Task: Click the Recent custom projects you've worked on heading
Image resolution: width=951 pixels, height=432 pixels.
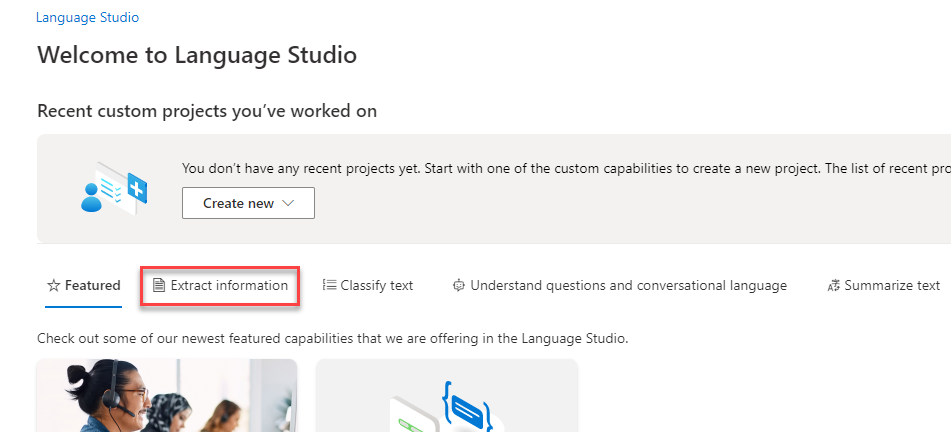Action: (207, 111)
